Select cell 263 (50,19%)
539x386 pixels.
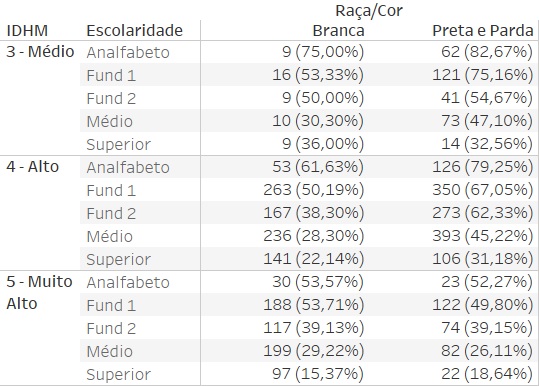coord(314,190)
